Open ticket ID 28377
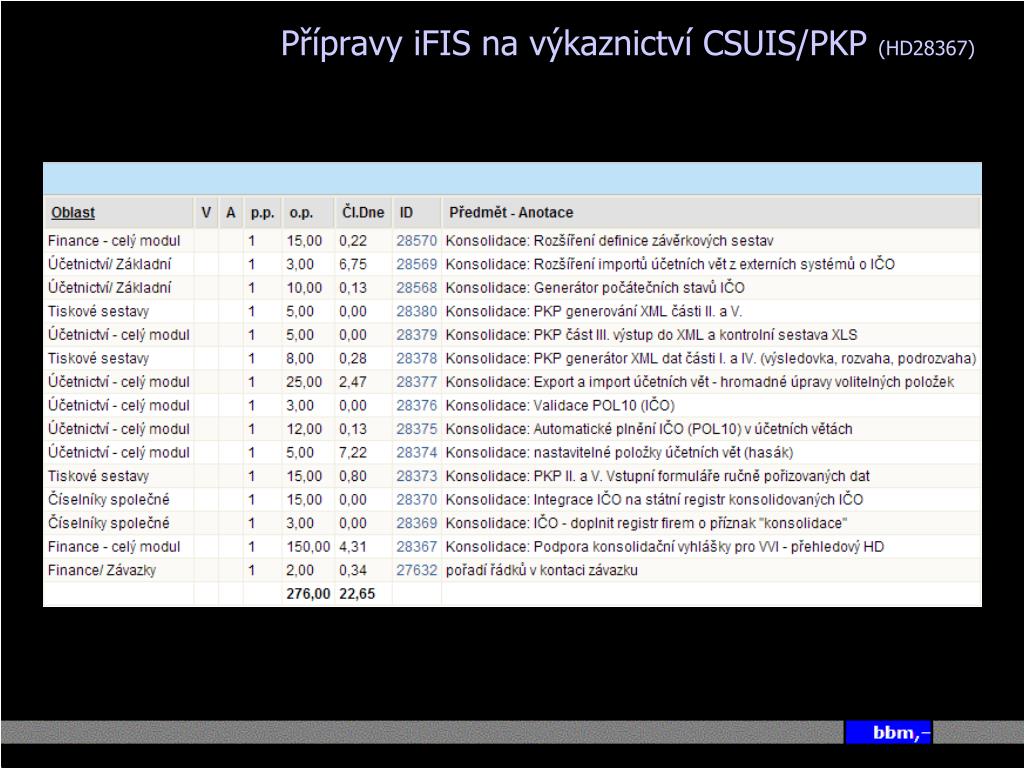Viewport: 1024px width, 768px height. (x=416, y=382)
